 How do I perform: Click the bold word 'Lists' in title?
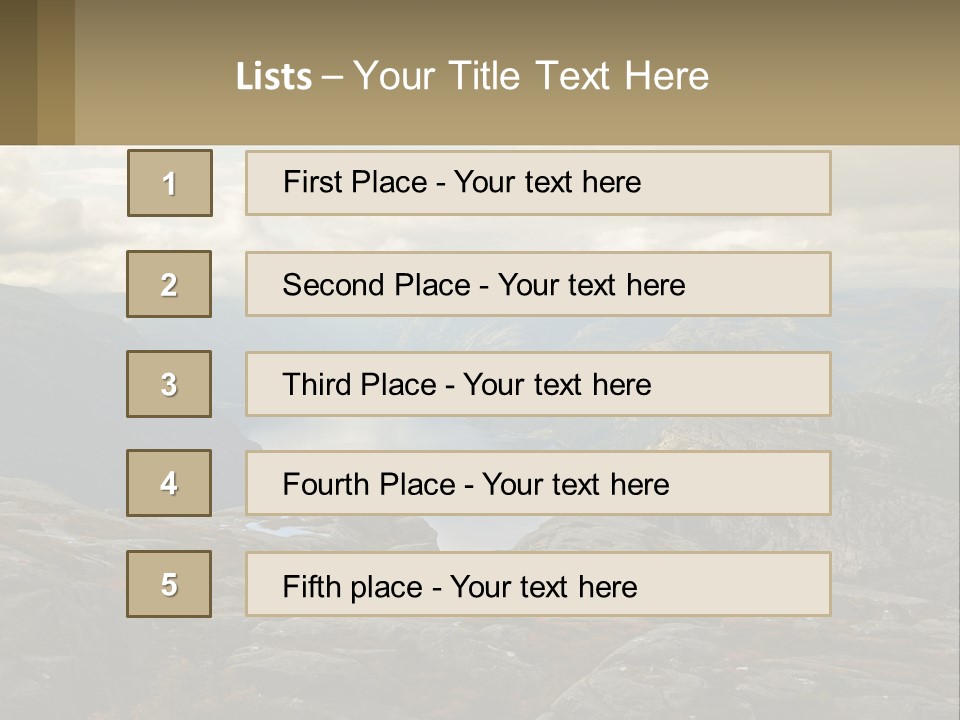(274, 76)
